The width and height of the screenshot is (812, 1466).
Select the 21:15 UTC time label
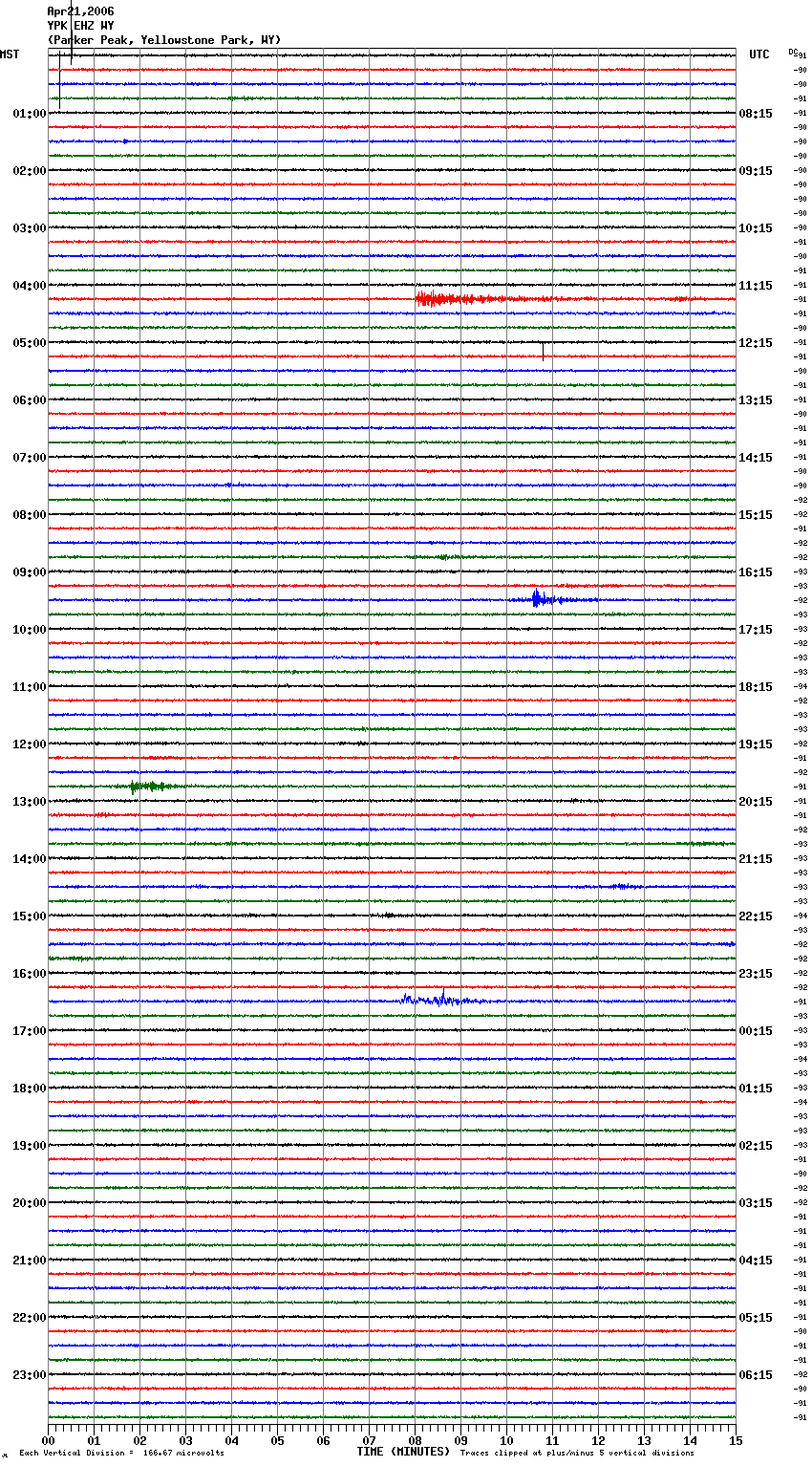(x=756, y=859)
